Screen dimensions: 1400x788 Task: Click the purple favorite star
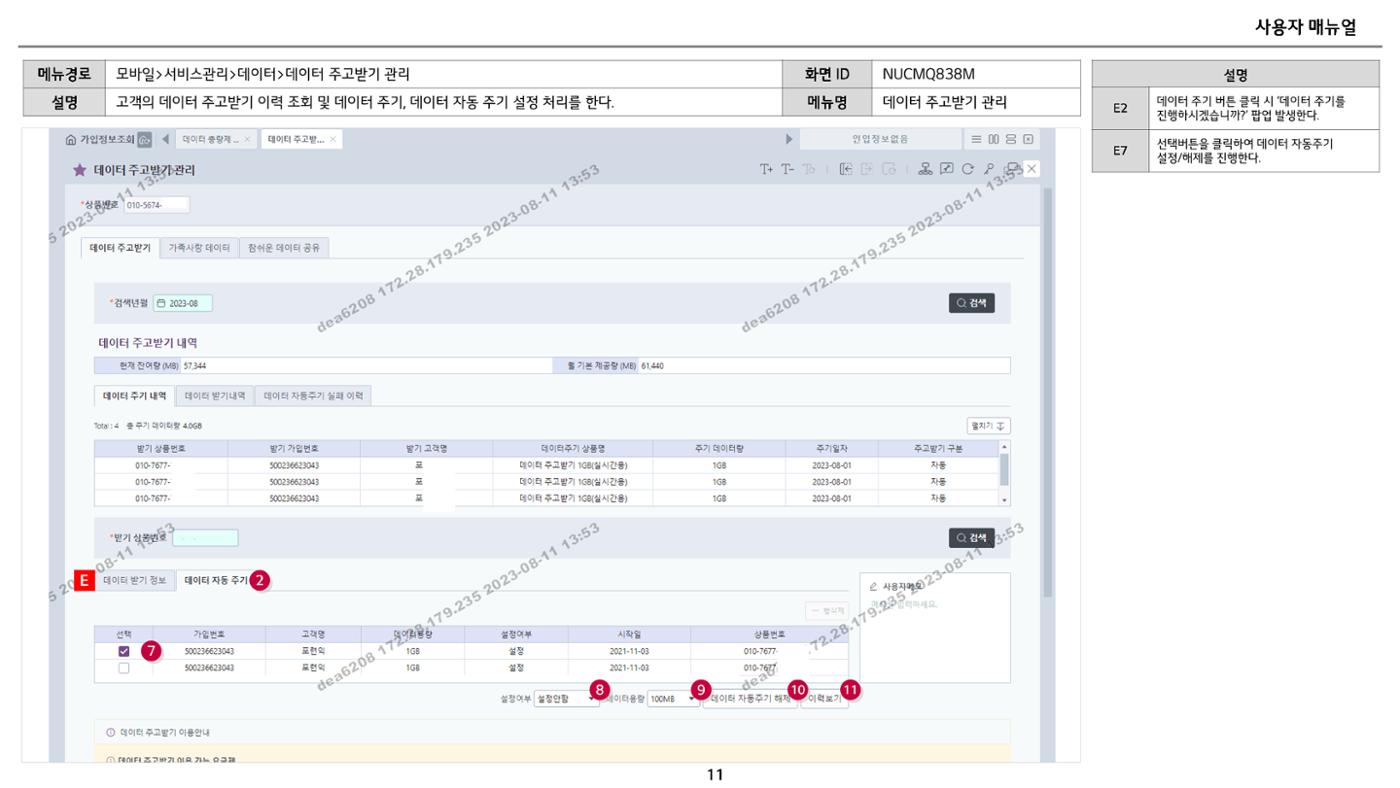[x=79, y=171]
